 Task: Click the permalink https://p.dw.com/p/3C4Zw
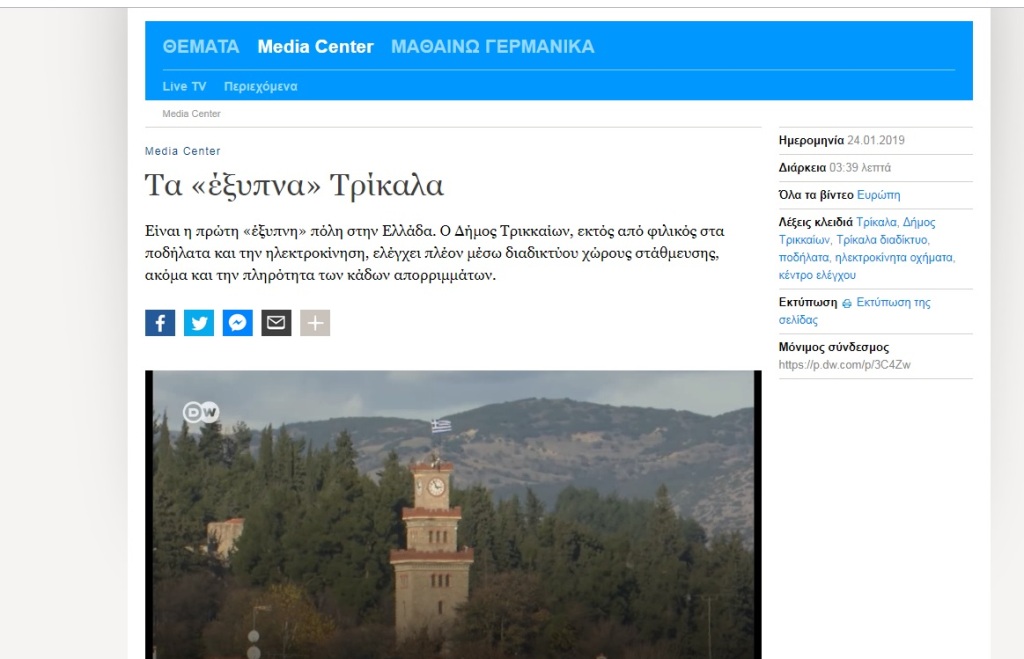click(844, 365)
